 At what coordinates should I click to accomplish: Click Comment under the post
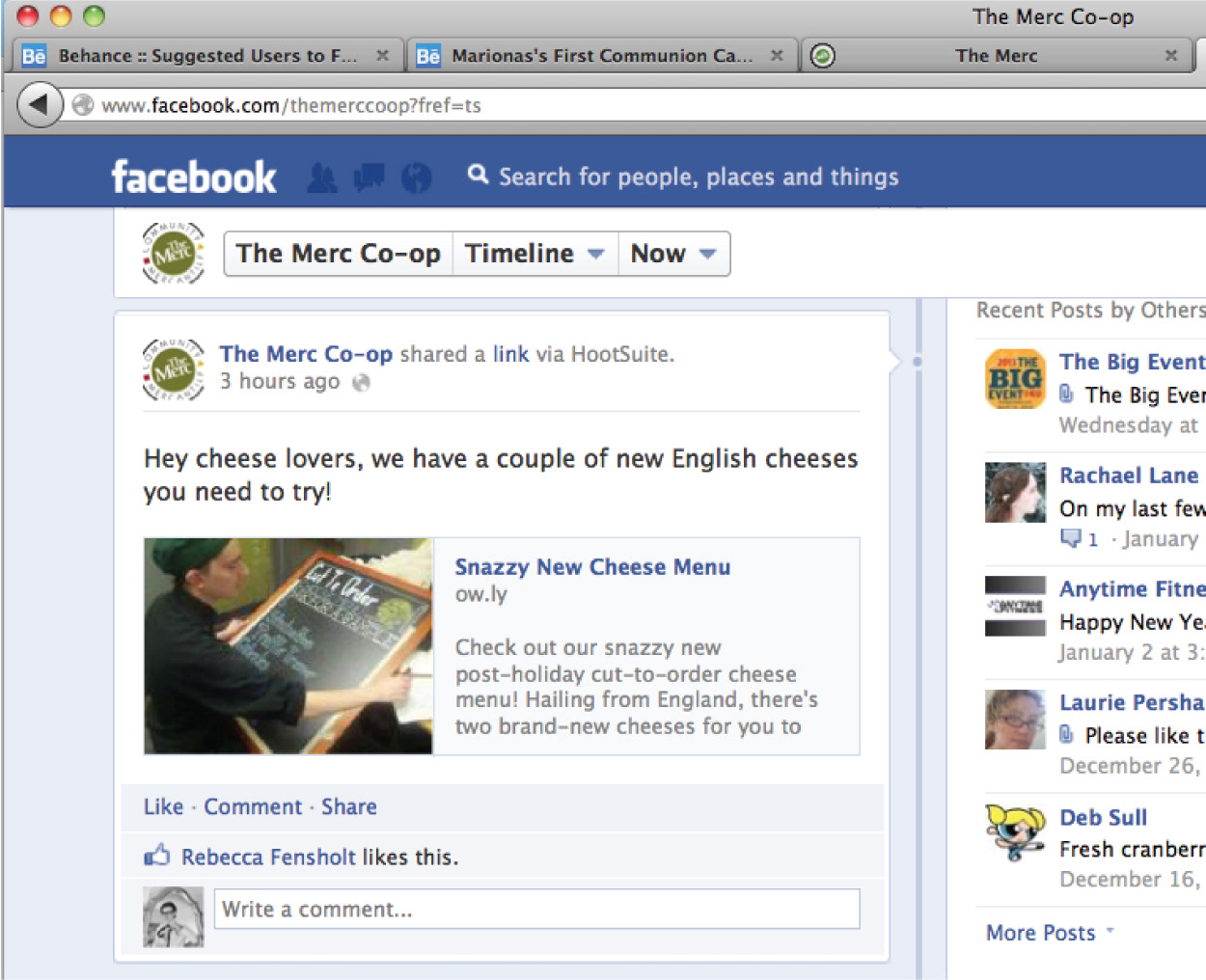[253, 806]
